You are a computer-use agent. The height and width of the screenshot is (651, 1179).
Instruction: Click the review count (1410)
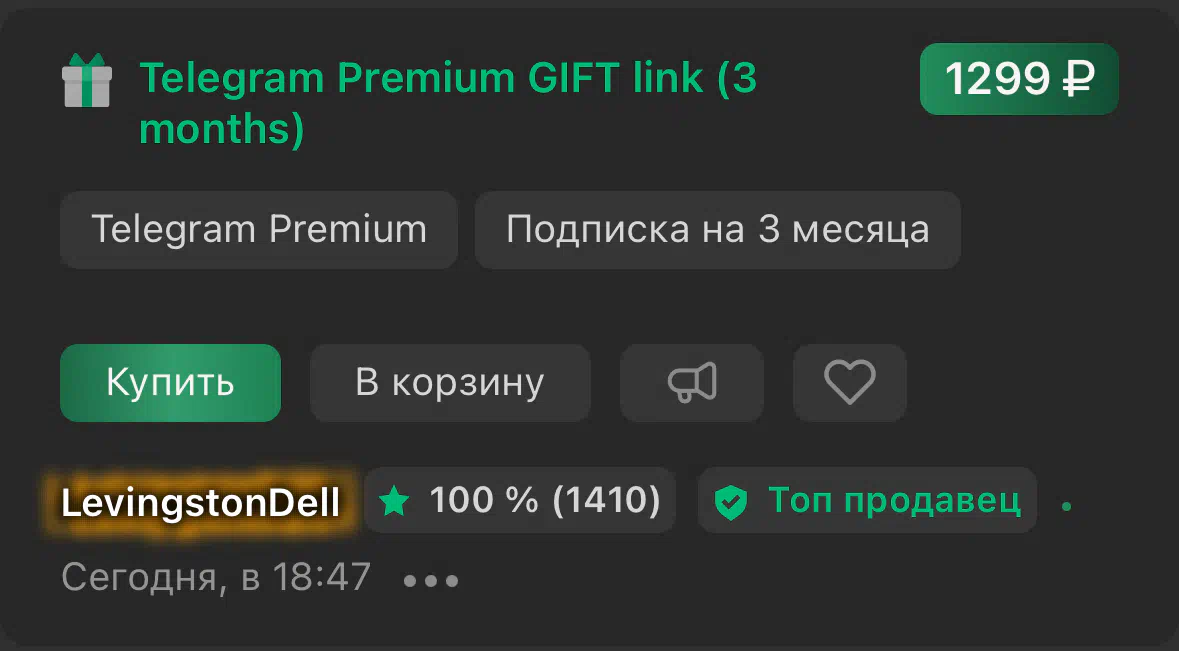[606, 501]
